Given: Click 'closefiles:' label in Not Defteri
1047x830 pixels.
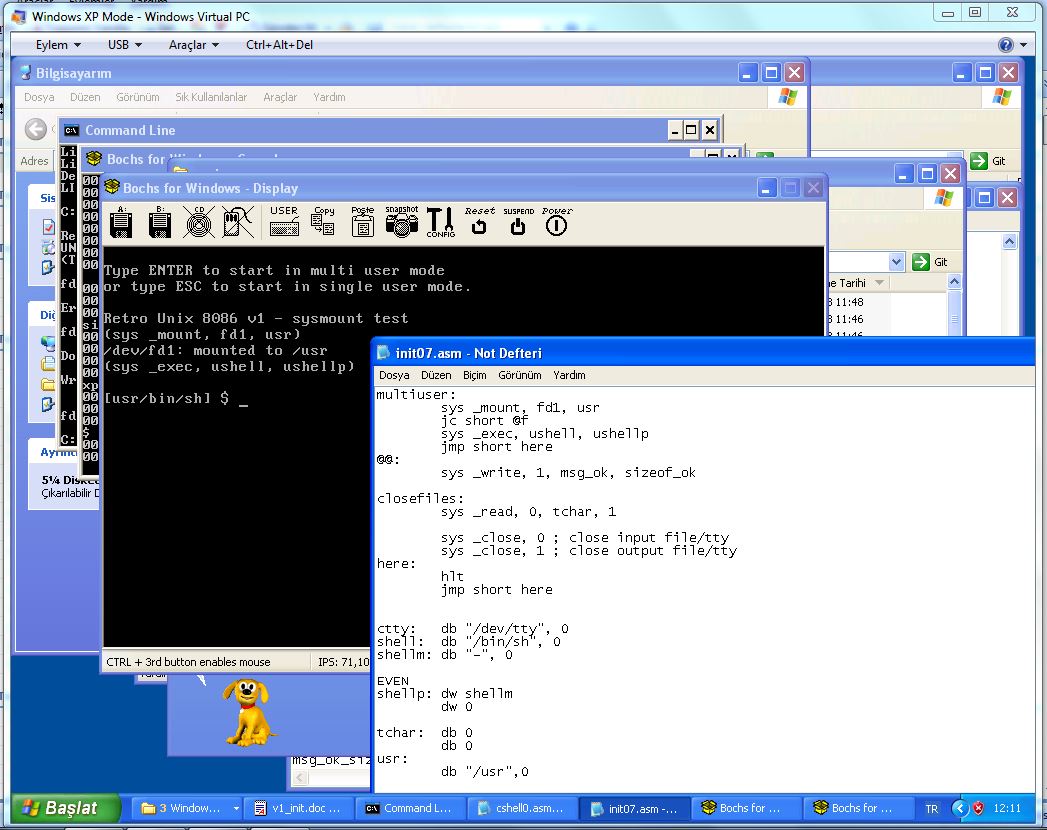Looking at the screenshot, I should 420,498.
